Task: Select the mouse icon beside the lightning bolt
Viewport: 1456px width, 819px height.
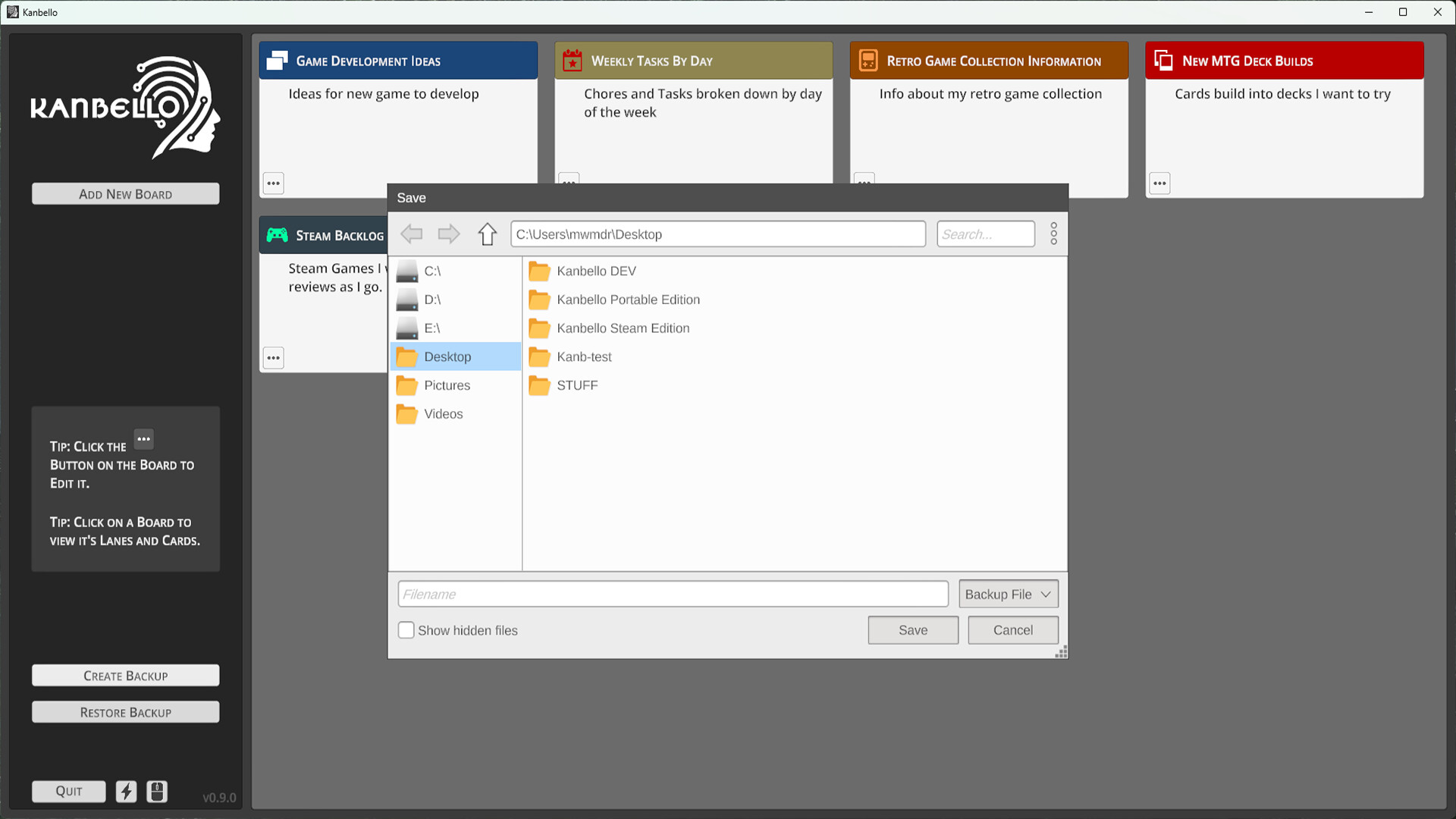Action: [156, 791]
